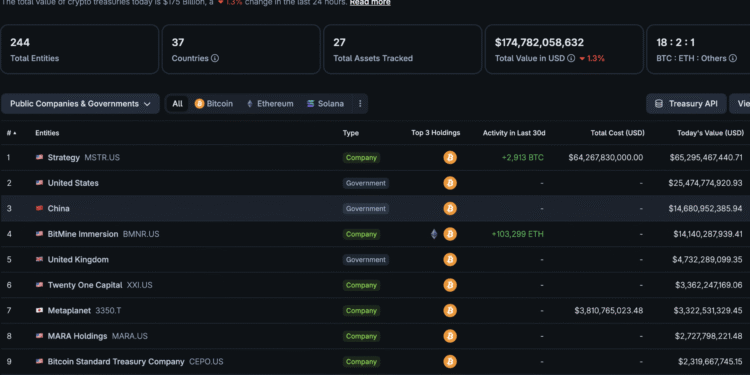Image resolution: width=750 pixels, height=375 pixels.
Task: Click the +2,913 BTC activity value
Action: (x=522, y=157)
